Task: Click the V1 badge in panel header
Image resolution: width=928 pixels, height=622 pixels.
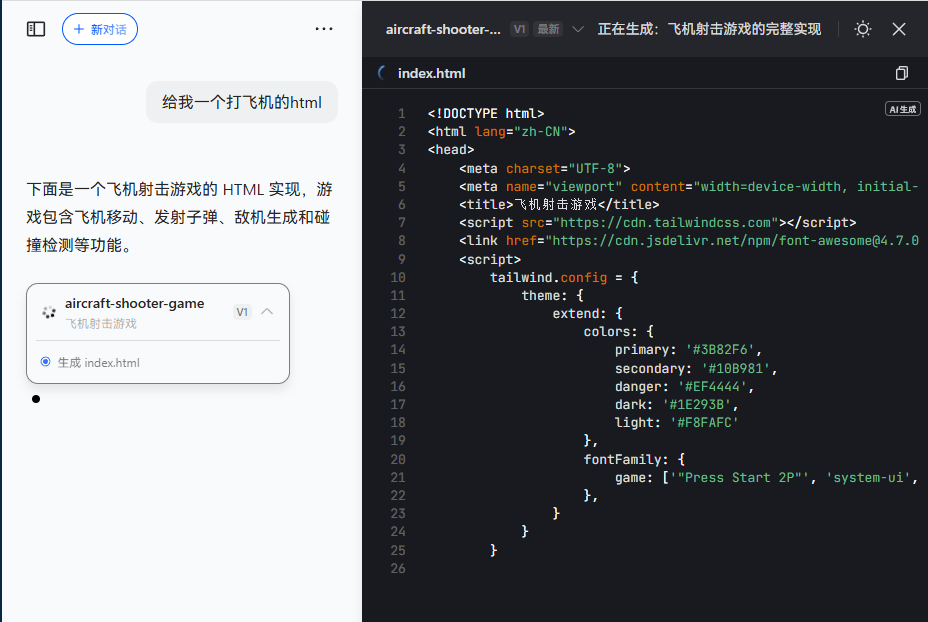Action: point(519,29)
